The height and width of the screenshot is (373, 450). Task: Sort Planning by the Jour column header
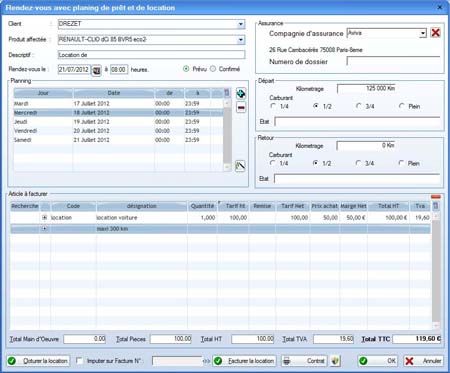tap(43, 93)
